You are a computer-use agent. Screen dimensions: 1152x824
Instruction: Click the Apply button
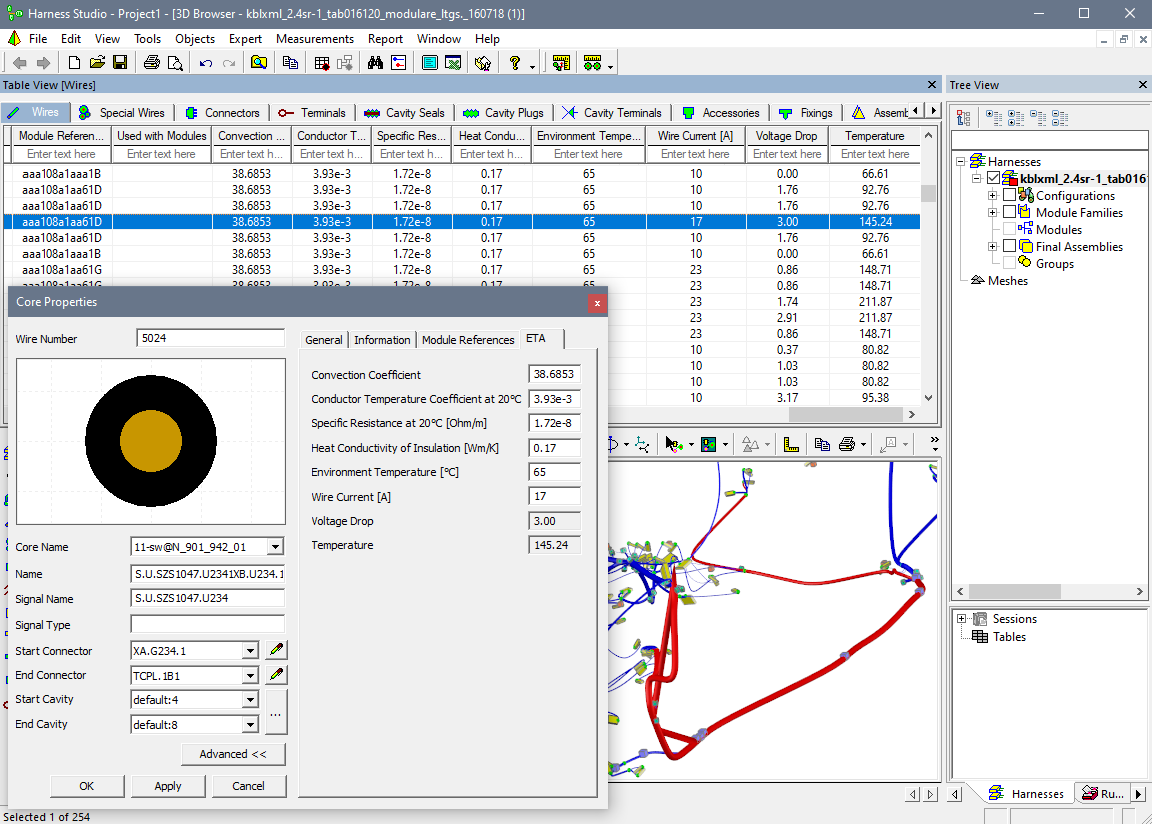coord(168,786)
